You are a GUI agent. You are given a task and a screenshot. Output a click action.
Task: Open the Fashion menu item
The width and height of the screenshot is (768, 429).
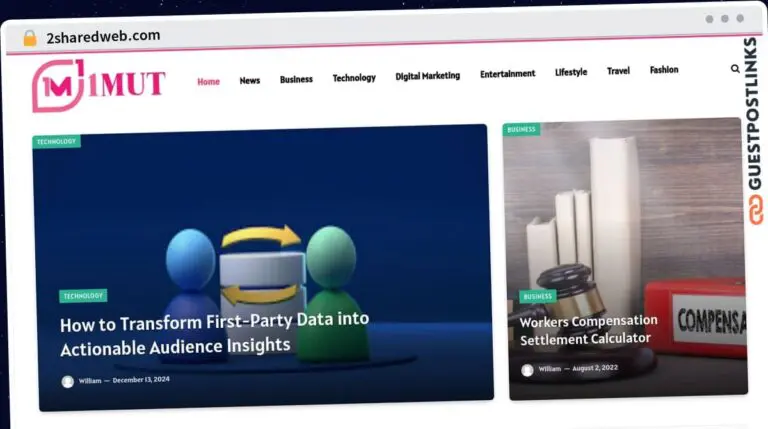point(664,71)
